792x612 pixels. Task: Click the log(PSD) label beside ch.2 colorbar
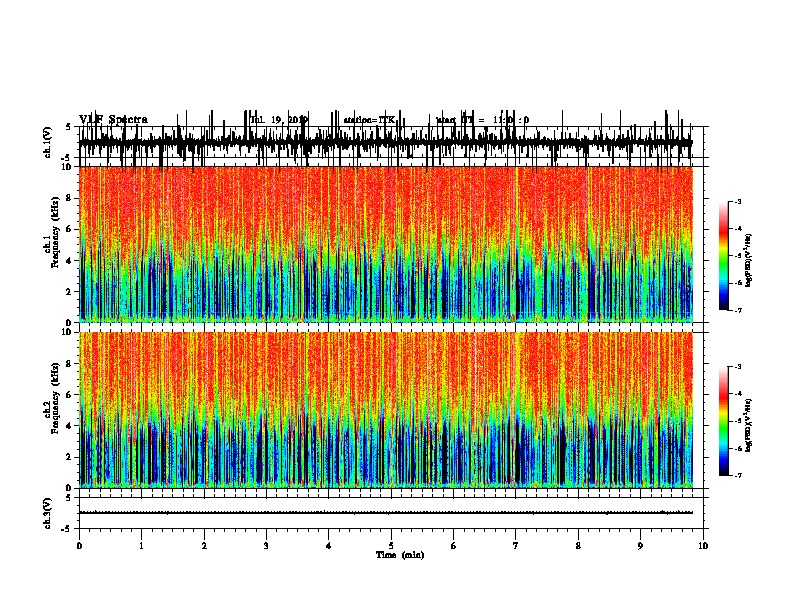click(x=749, y=425)
